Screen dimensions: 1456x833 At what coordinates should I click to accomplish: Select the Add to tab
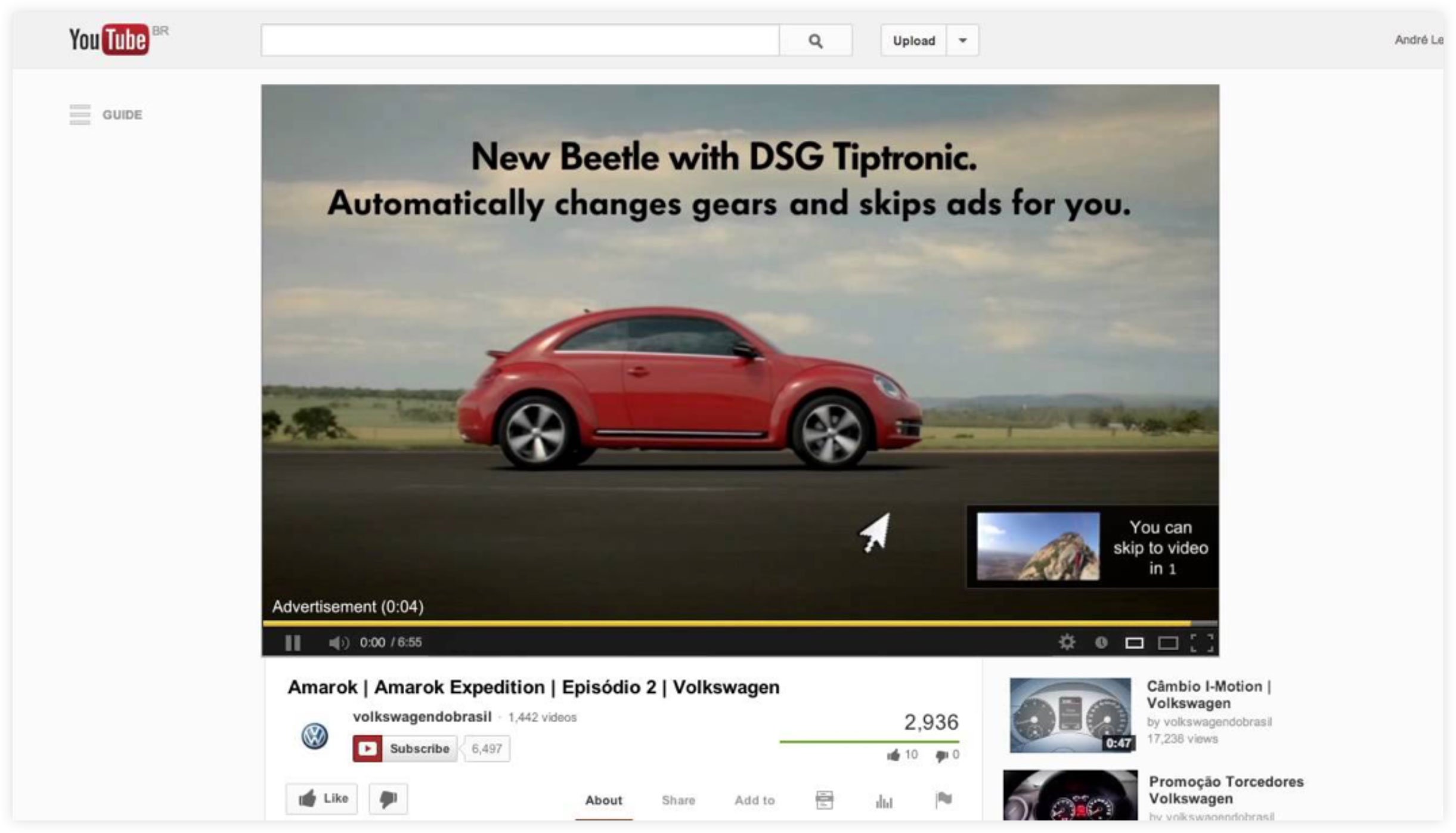tap(754, 800)
